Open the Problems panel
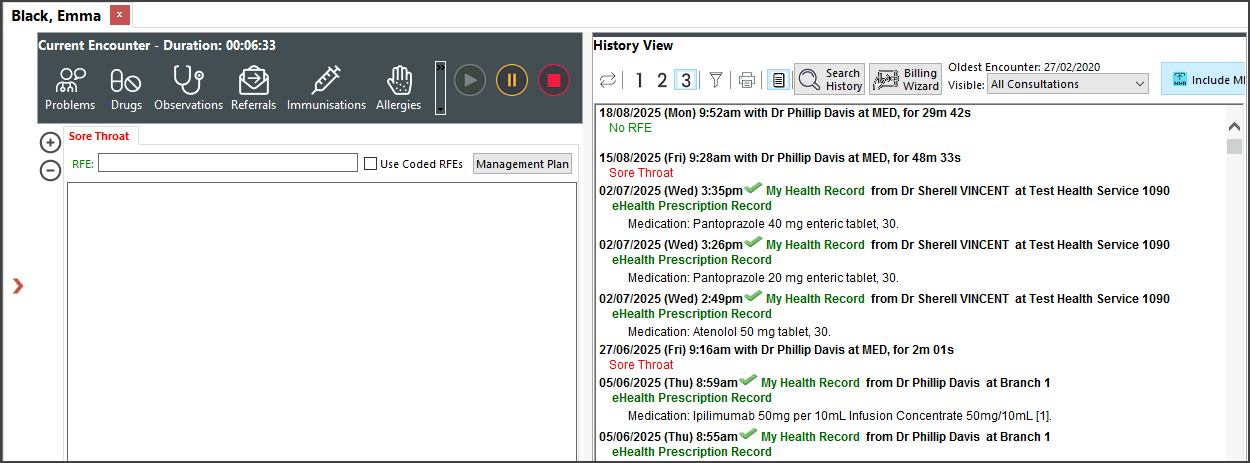1250x463 pixels. coord(70,88)
